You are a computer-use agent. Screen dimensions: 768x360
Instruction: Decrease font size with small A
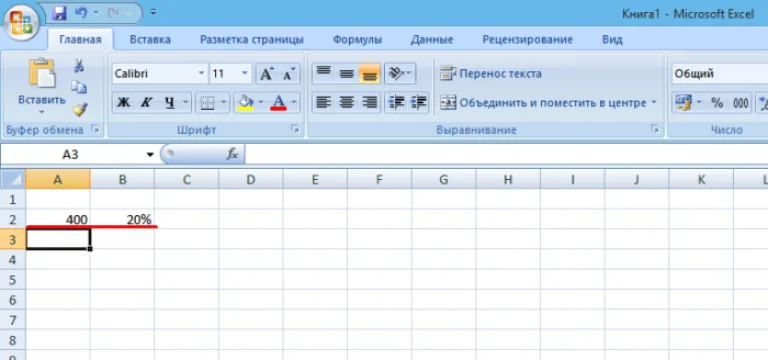(289, 74)
